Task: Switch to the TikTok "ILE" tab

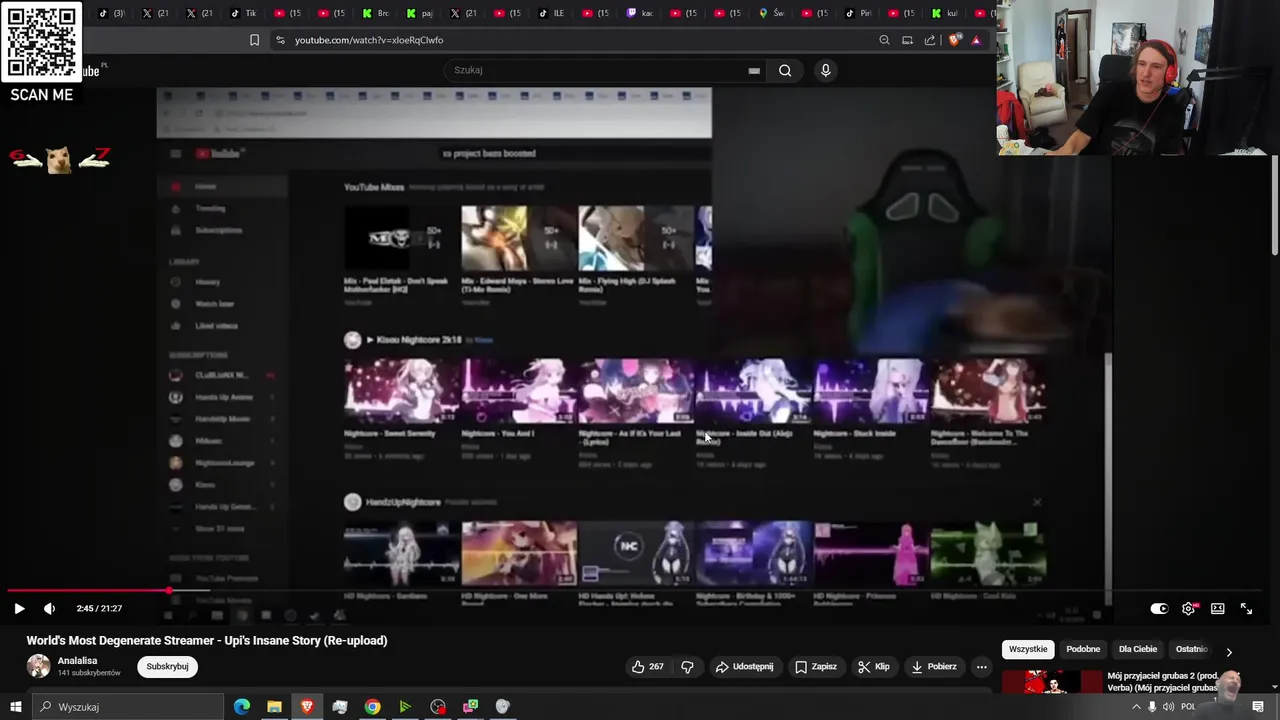Action: click(552, 13)
